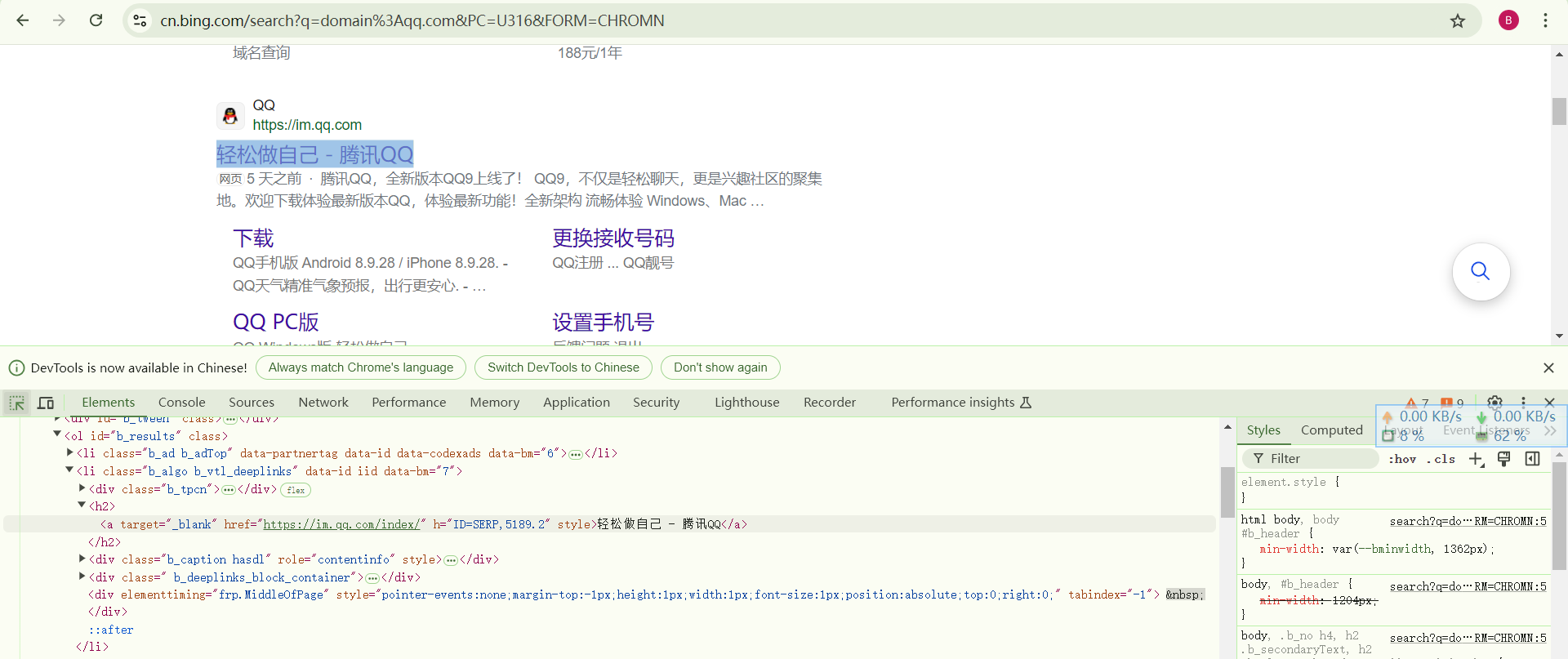Open the 轻松做自己 - 腾讯QQ result link
1568x659 pixels.
[x=315, y=154]
